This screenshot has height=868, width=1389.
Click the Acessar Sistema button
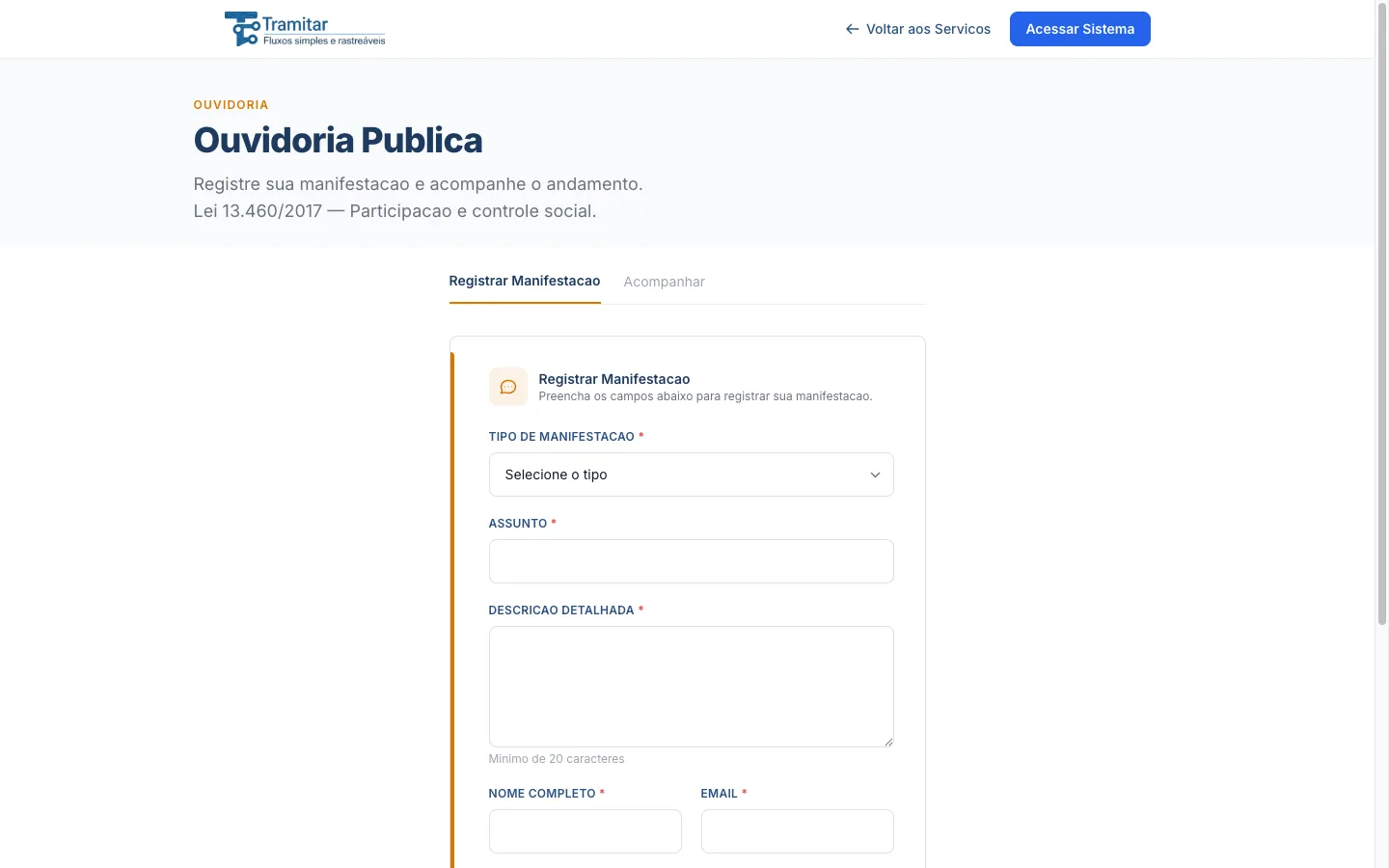pyautogui.click(x=1080, y=29)
